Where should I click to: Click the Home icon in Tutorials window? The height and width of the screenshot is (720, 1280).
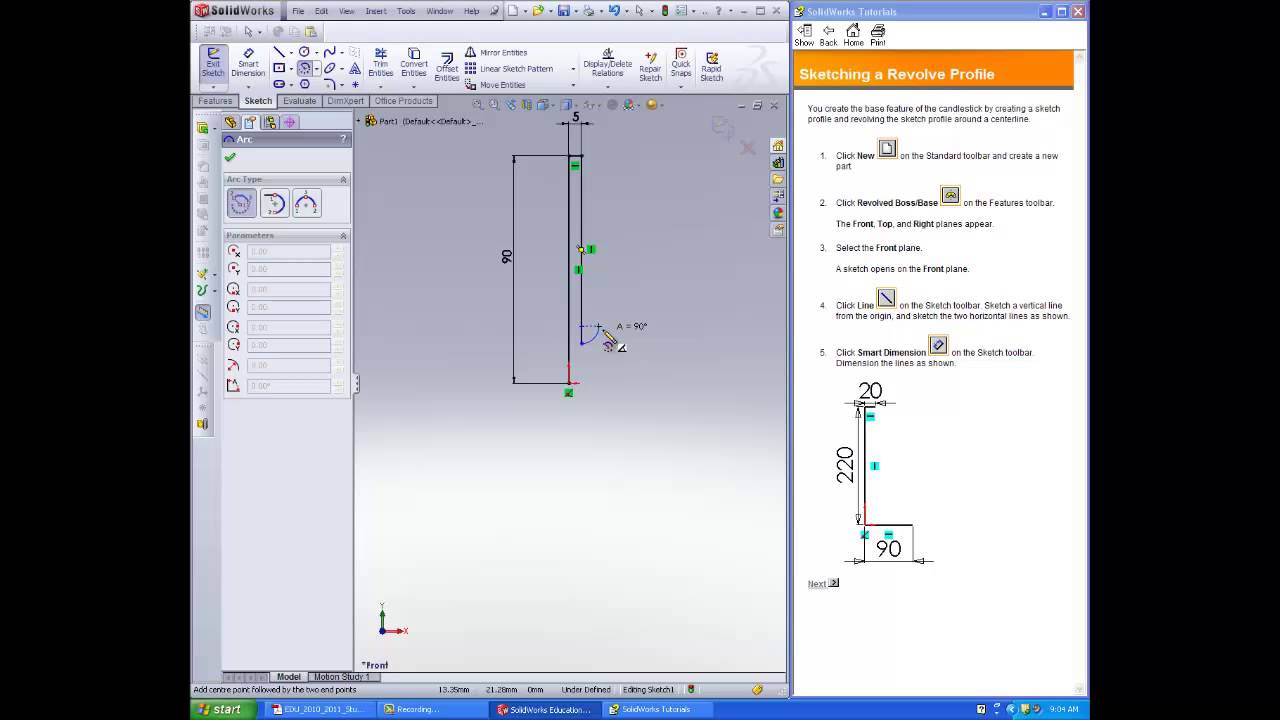(853, 35)
